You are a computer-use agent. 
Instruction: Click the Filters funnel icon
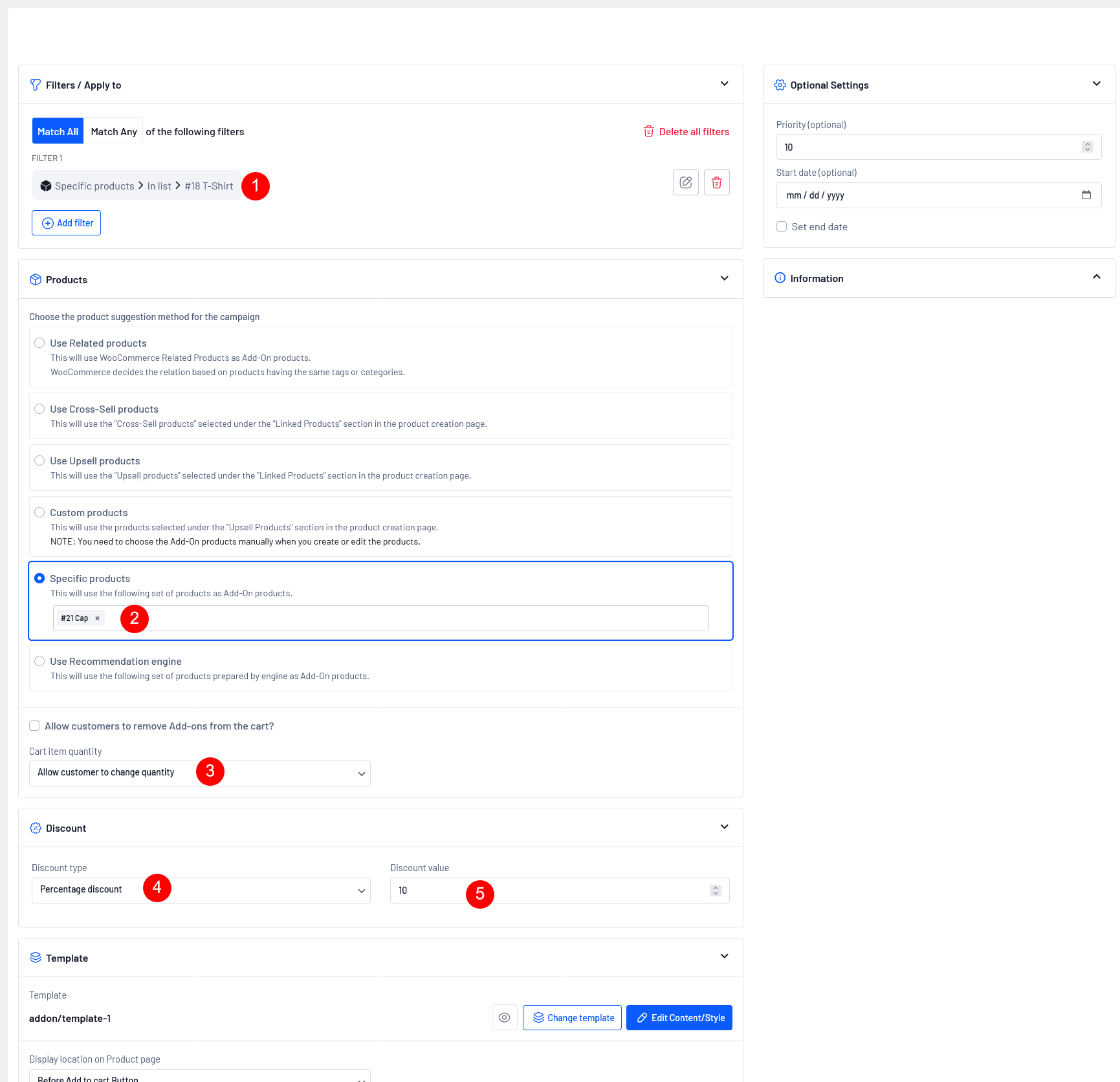[36, 85]
